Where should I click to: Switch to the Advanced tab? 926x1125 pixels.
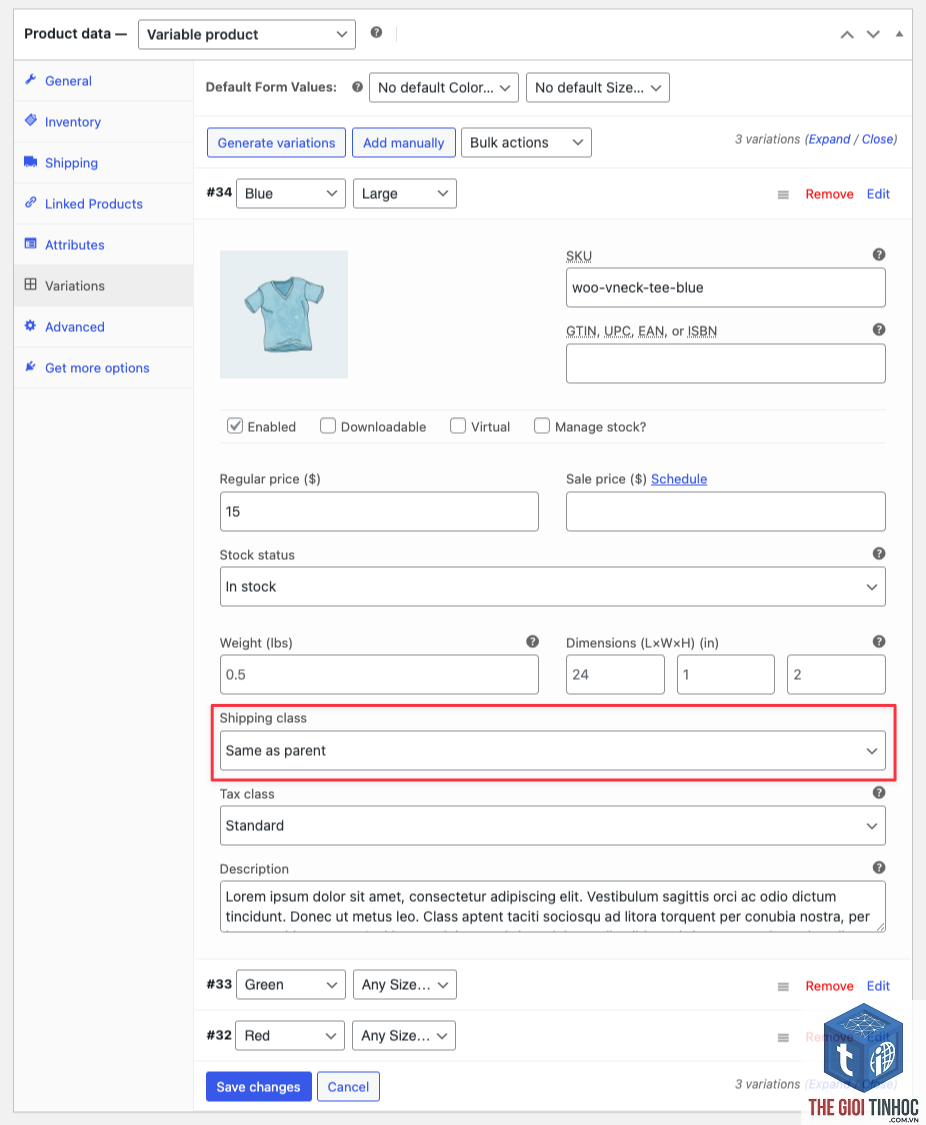click(103, 326)
